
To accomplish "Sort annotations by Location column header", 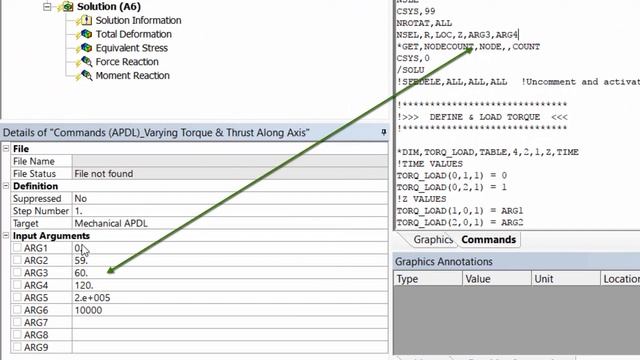I will click(x=620, y=279).
